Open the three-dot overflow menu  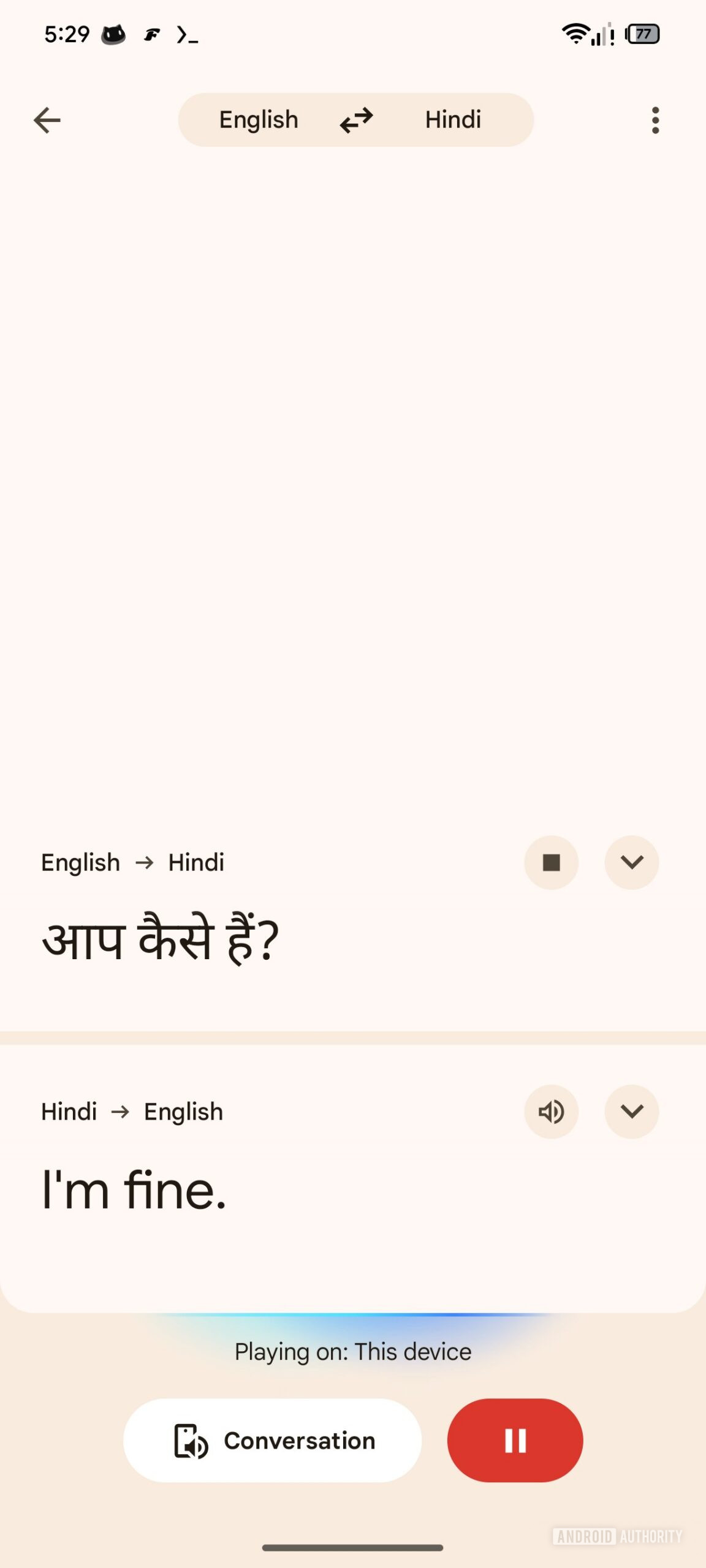[655, 119]
